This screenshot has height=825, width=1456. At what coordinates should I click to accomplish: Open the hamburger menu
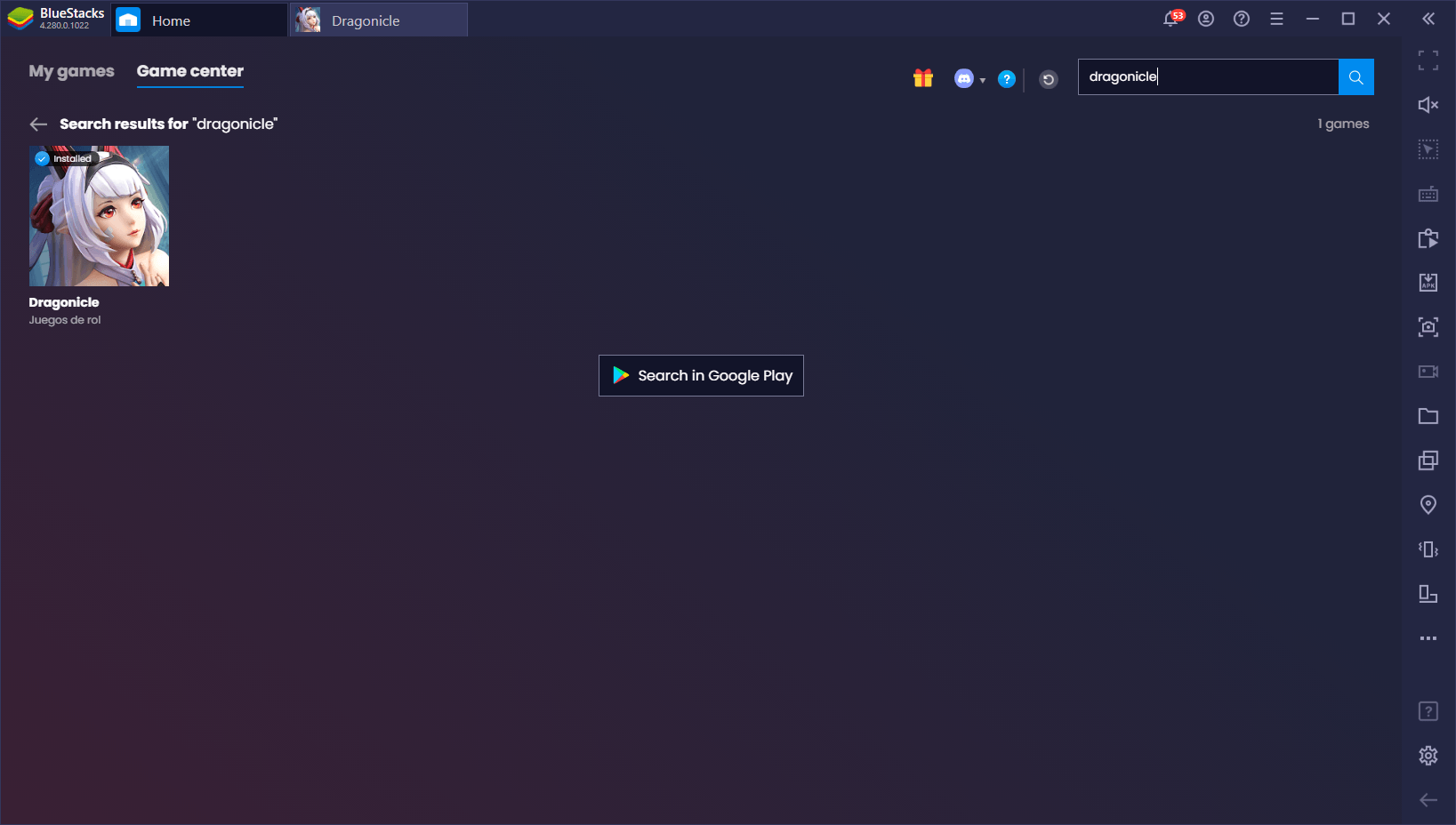pyautogui.click(x=1276, y=19)
